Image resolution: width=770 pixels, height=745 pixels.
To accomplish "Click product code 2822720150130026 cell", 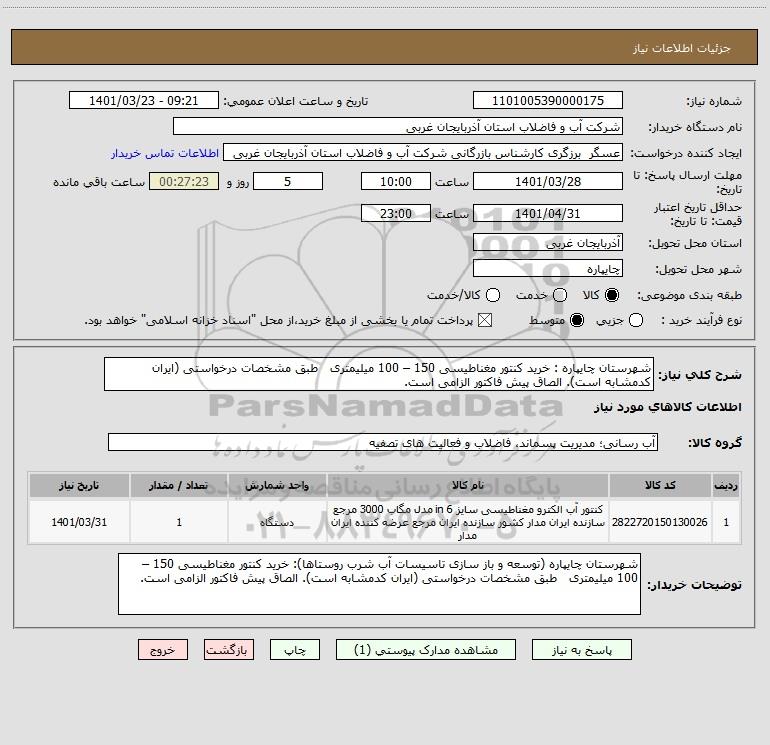I will 660,522.
